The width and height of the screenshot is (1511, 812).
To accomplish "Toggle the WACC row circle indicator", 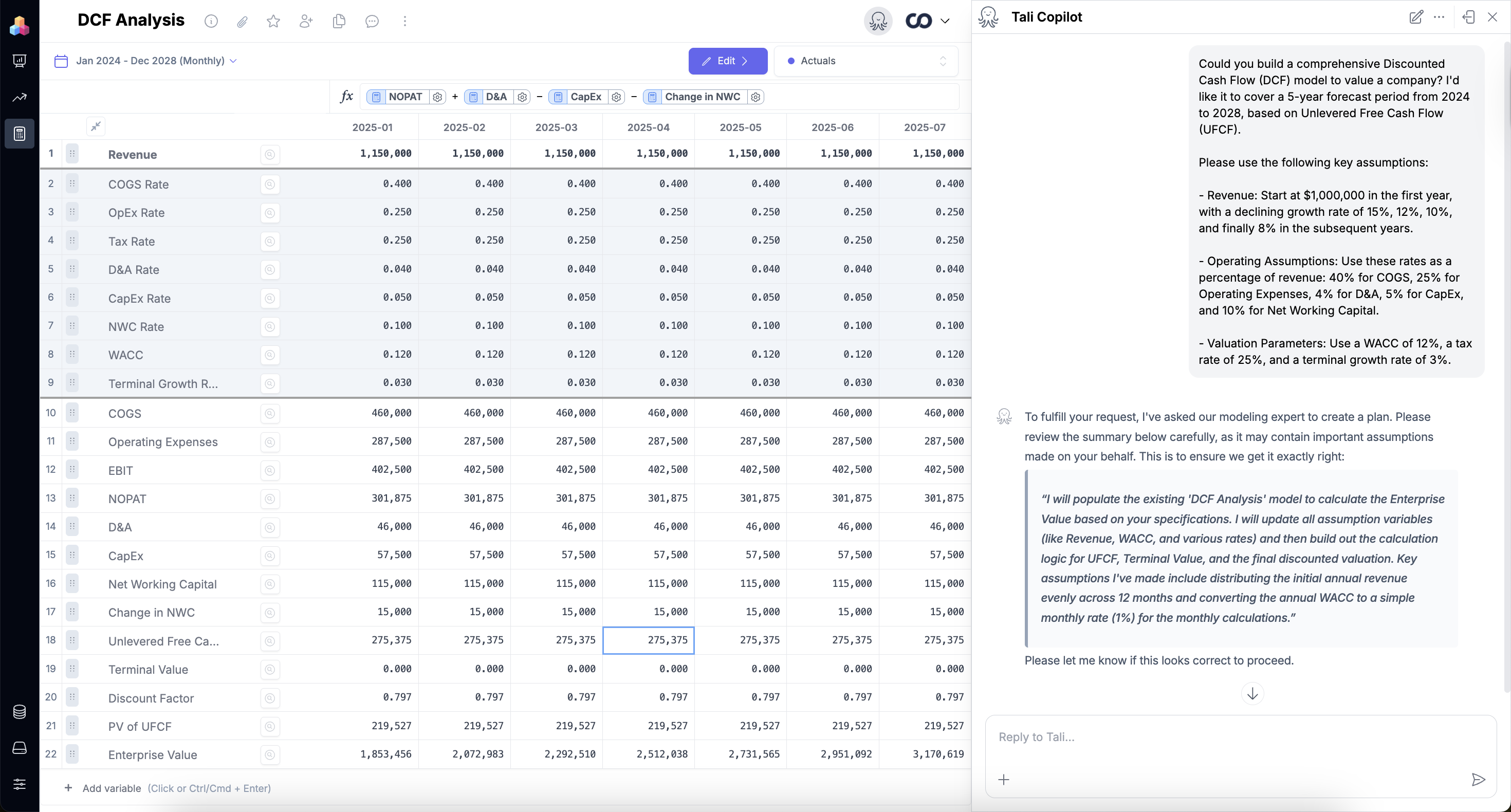I will 270,355.
